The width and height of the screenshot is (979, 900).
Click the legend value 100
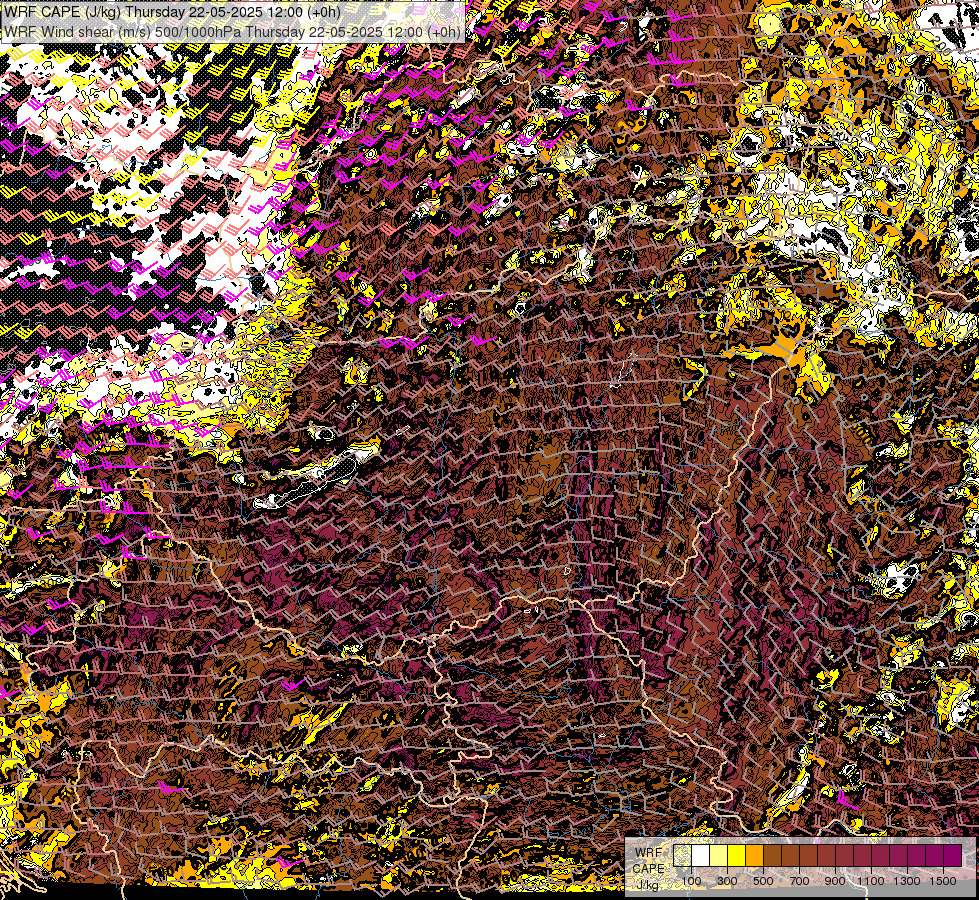coord(691,881)
